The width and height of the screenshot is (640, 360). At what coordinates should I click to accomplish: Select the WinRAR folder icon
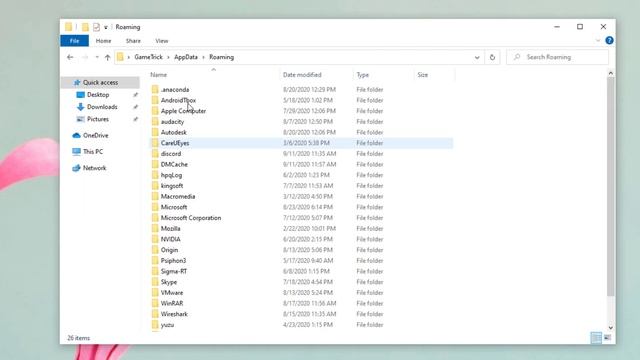155,303
